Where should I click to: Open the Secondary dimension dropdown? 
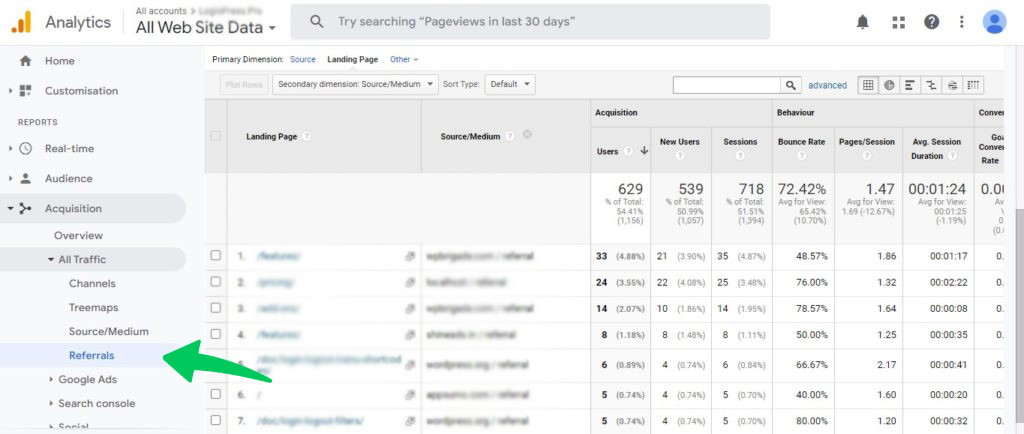(356, 85)
